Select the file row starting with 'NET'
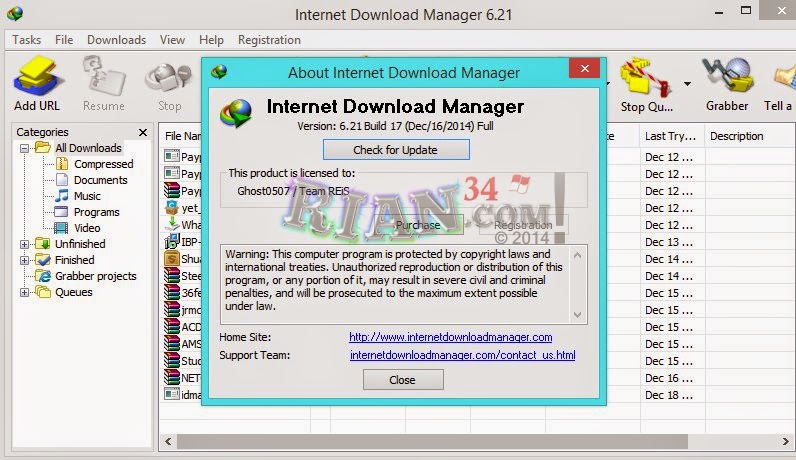The height and width of the screenshot is (460, 796). coord(183,378)
